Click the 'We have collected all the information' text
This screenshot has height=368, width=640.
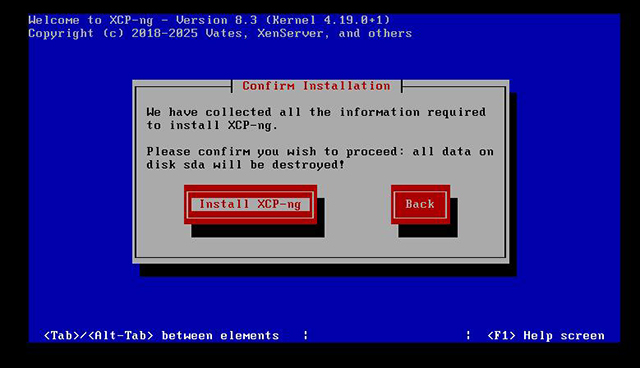[x=316, y=112]
